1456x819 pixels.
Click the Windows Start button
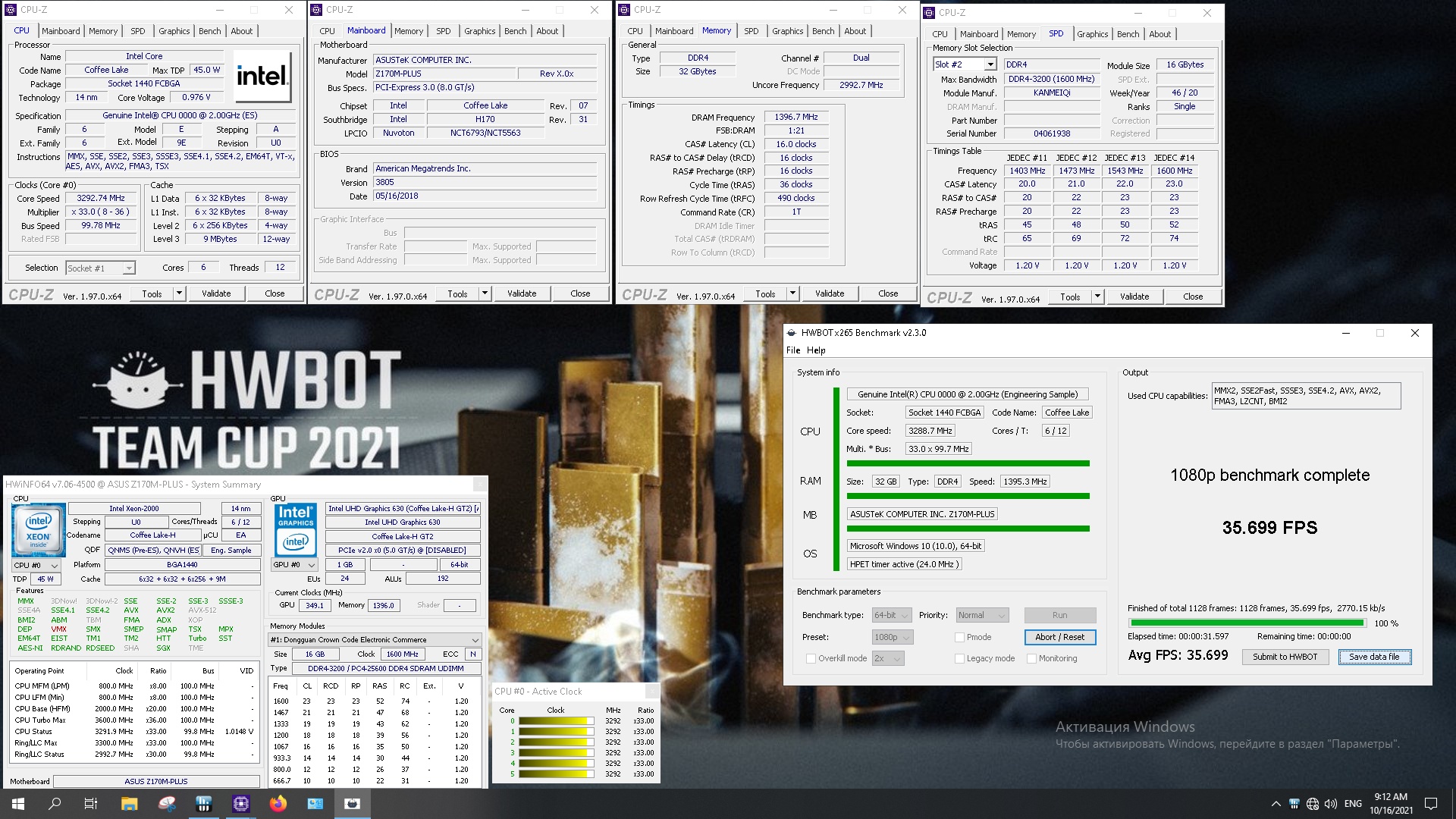(x=18, y=804)
